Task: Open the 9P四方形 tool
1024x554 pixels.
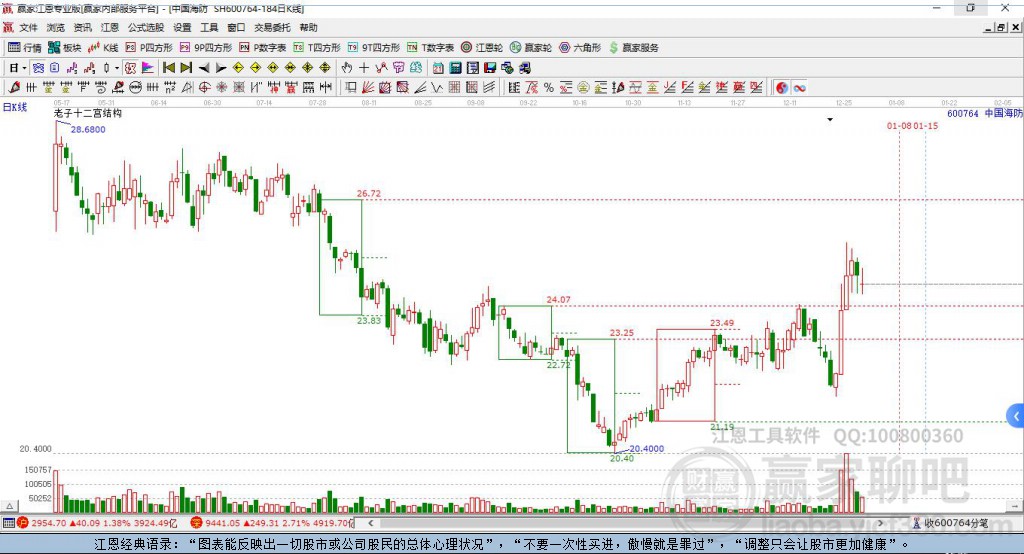Action: click(206, 48)
